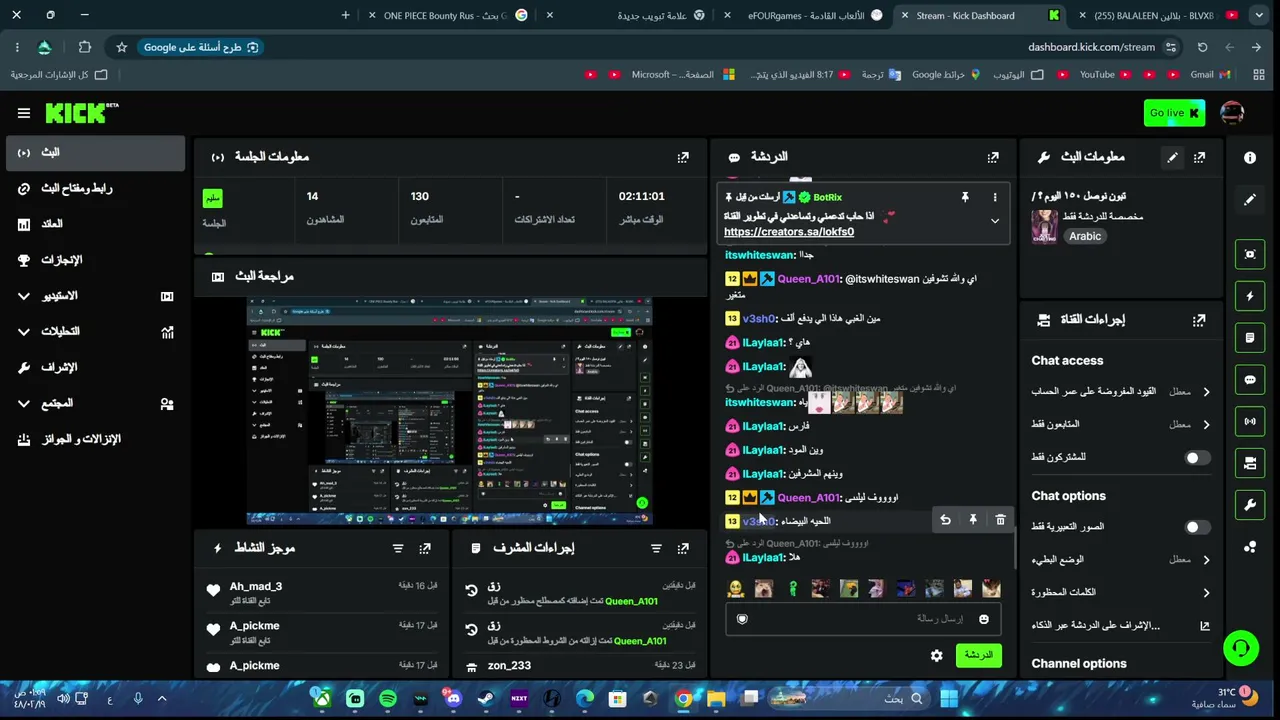The width and height of the screenshot is (1280, 720).
Task: Collapse the pinned BotRix message chevron
Action: click(995, 221)
